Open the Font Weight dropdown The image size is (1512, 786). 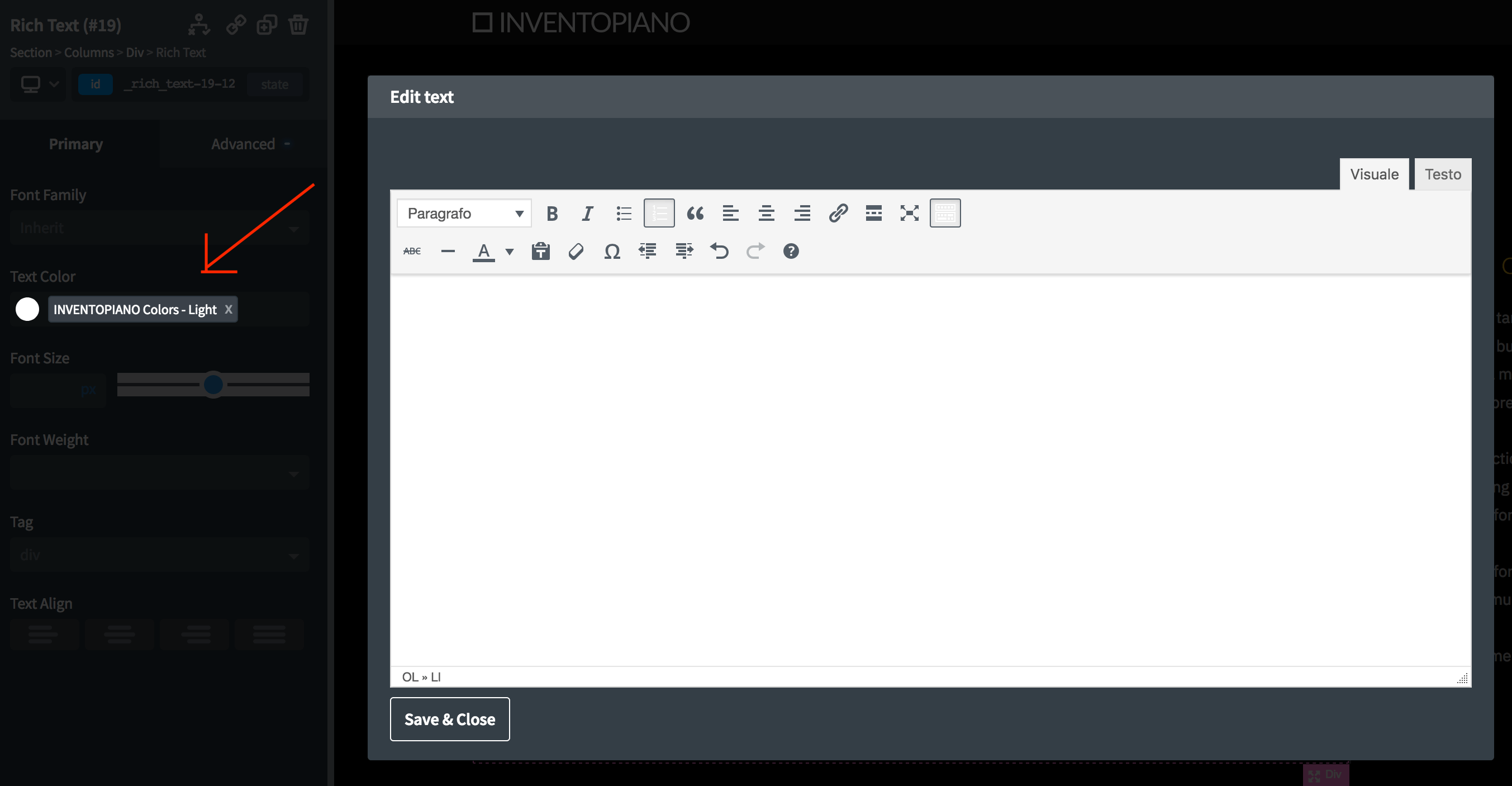click(x=159, y=472)
